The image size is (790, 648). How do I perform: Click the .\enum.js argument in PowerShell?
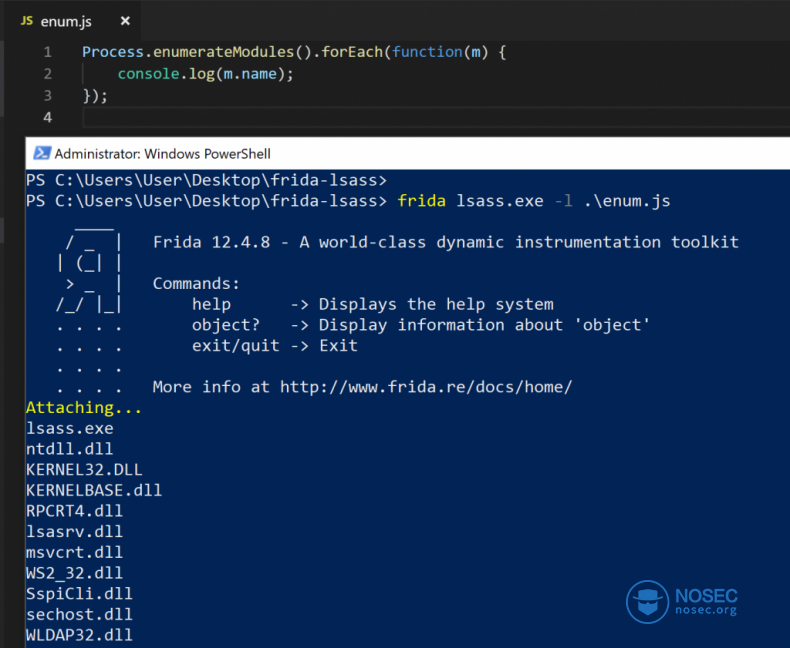click(627, 201)
